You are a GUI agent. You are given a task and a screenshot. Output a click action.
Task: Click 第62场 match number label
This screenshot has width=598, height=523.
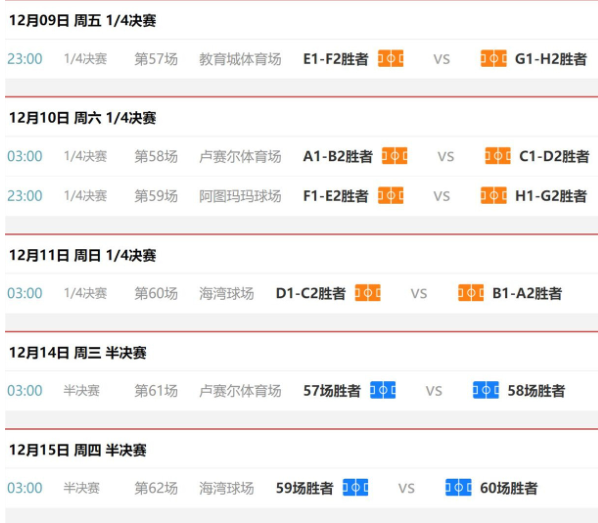tap(156, 488)
